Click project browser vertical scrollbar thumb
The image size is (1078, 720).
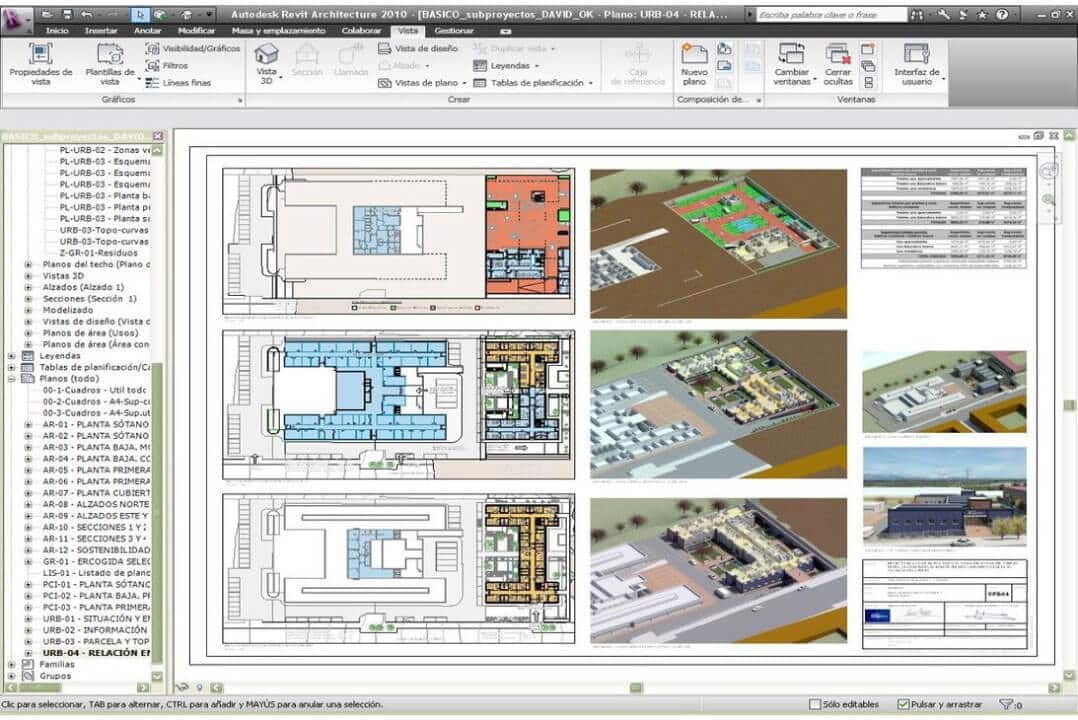[x=157, y=514]
